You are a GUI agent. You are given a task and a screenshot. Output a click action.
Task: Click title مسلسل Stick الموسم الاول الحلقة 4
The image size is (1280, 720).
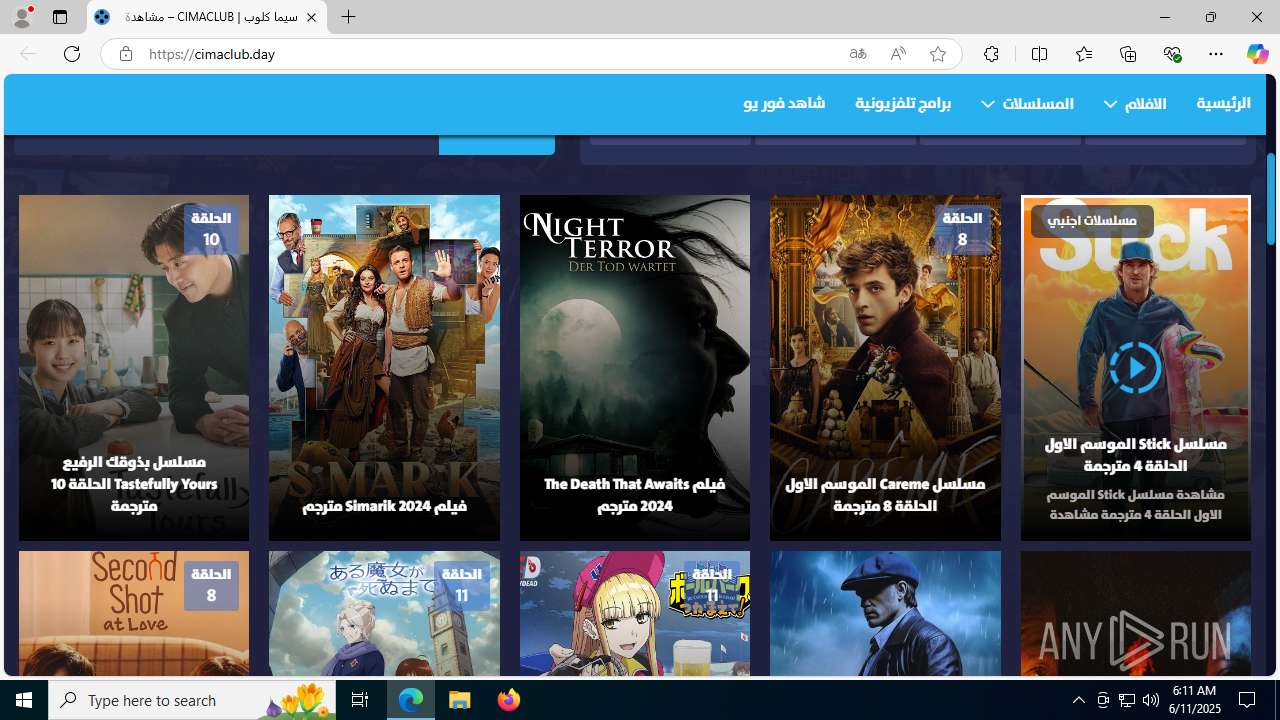pos(1135,454)
